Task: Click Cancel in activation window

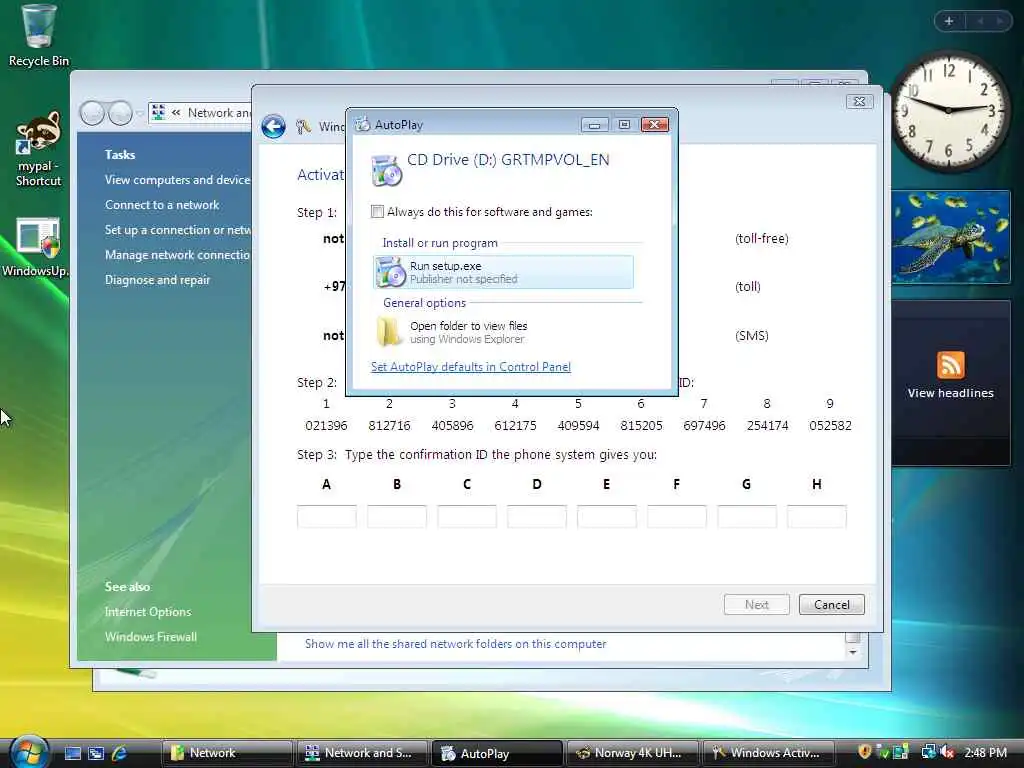Action: pos(831,605)
